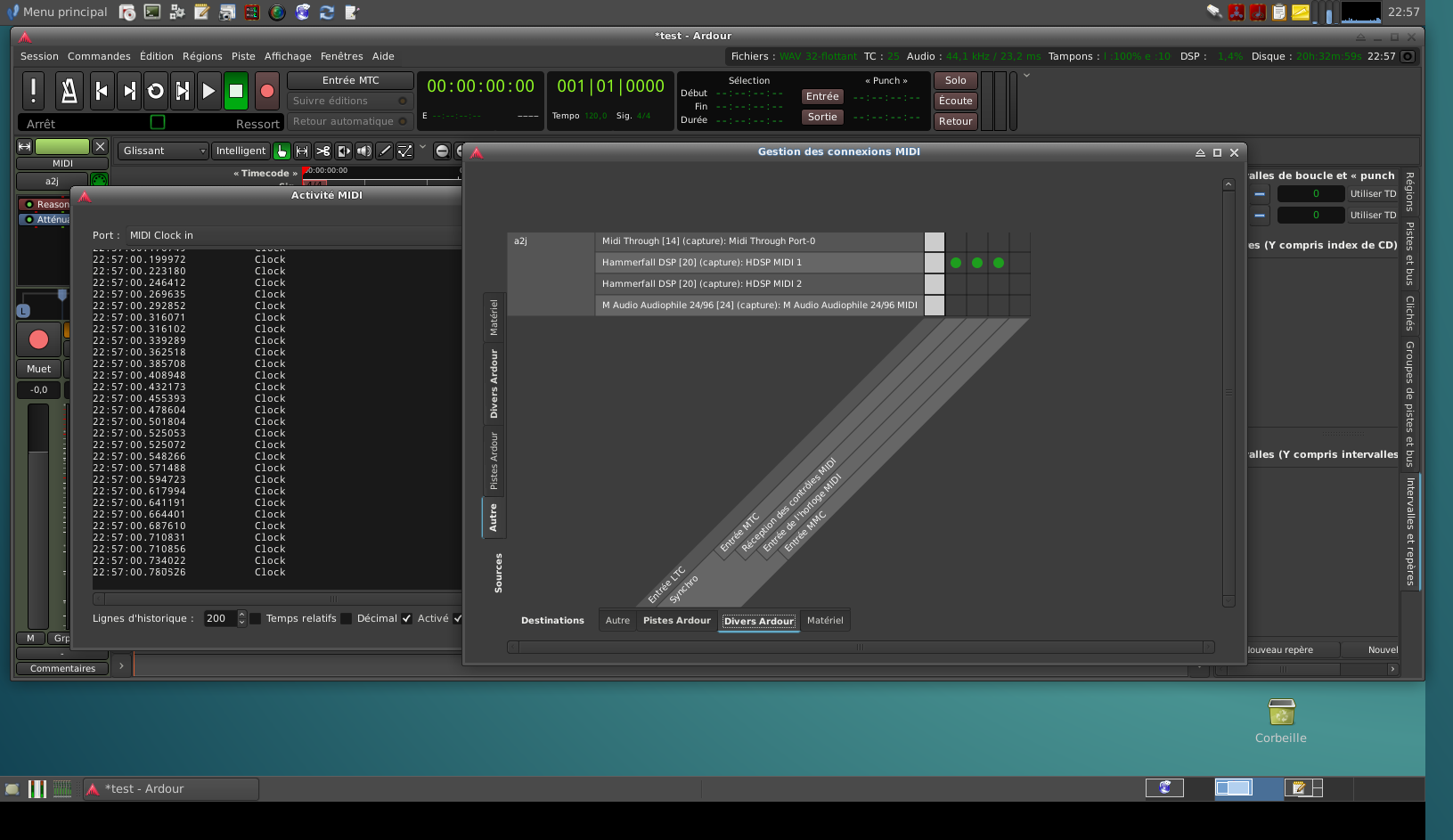1453x840 pixels.
Task: Select the Draw pencil tool
Action: [384, 151]
